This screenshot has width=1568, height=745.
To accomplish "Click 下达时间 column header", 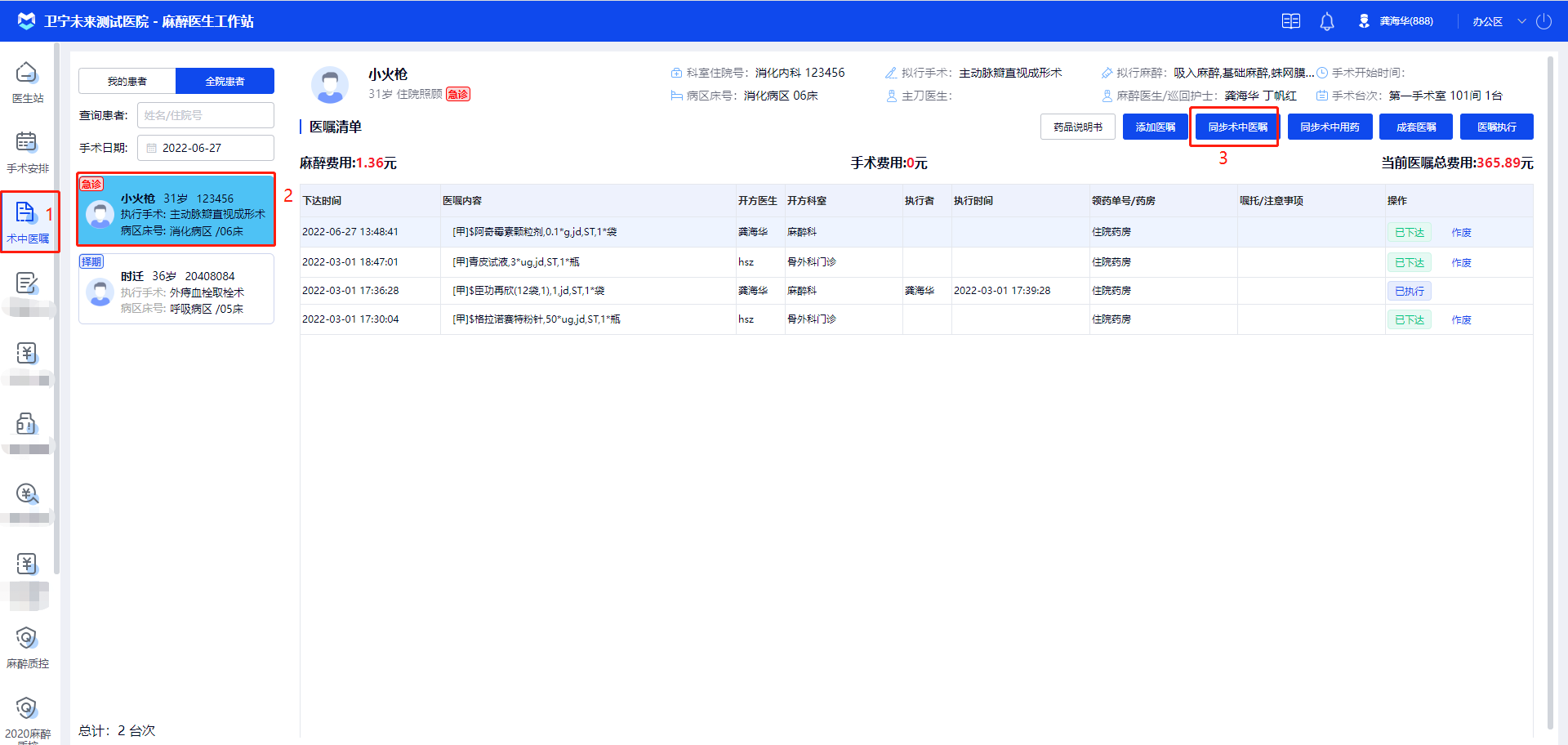I will click(322, 201).
